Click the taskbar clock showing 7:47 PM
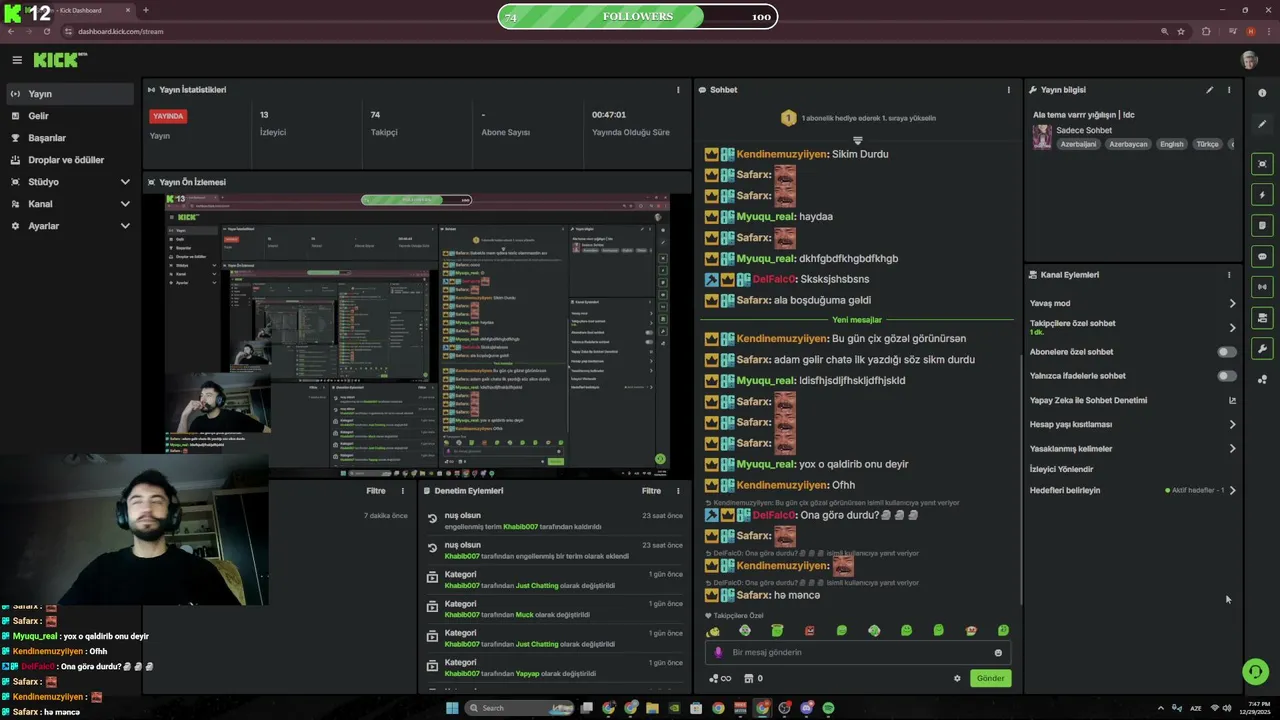The image size is (1280, 720). tap(1259, 708)
